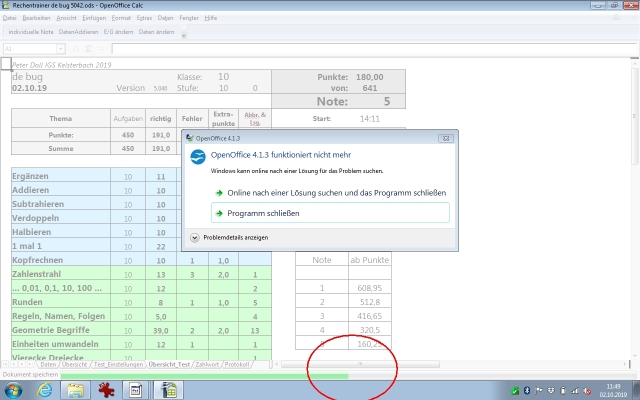Open the Extras menu
Viewport: 640px width, 400px height.
click(144, 18)
